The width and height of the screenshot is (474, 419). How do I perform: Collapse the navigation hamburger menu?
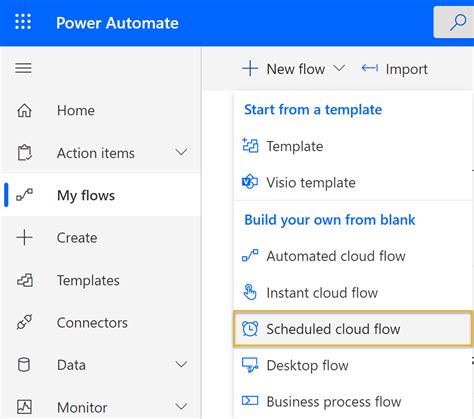point(23,68)
